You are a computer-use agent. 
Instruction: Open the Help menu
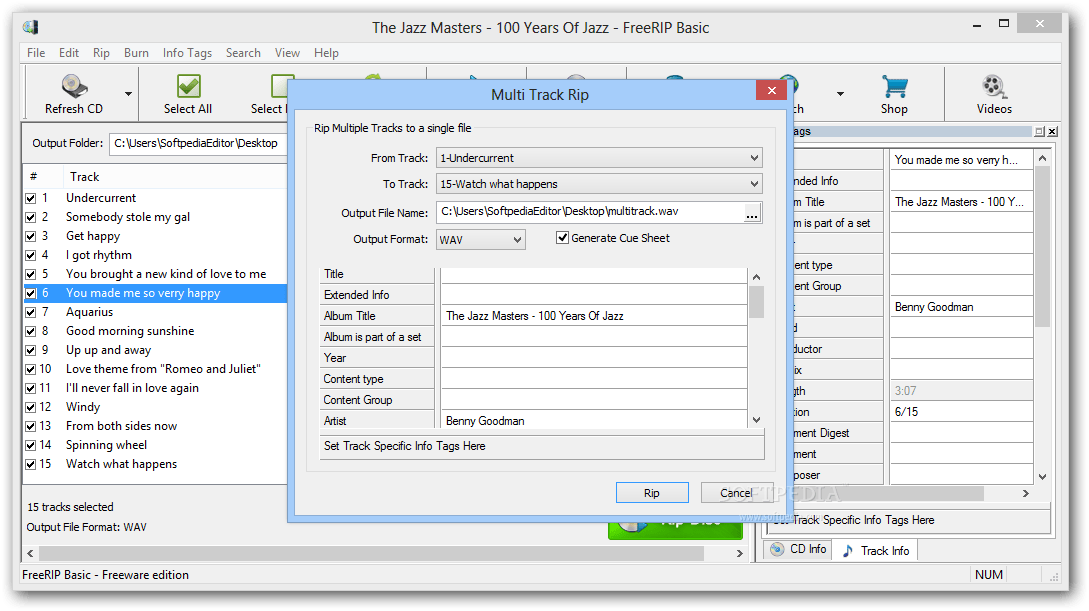pos(326,53)
